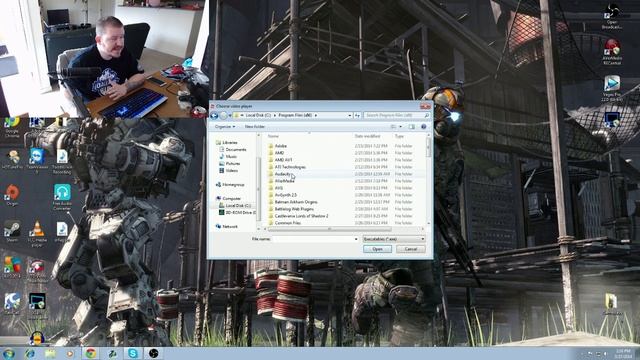
Task: Select Homegroup in the navigation pane
Action: (x=233, y=185)
